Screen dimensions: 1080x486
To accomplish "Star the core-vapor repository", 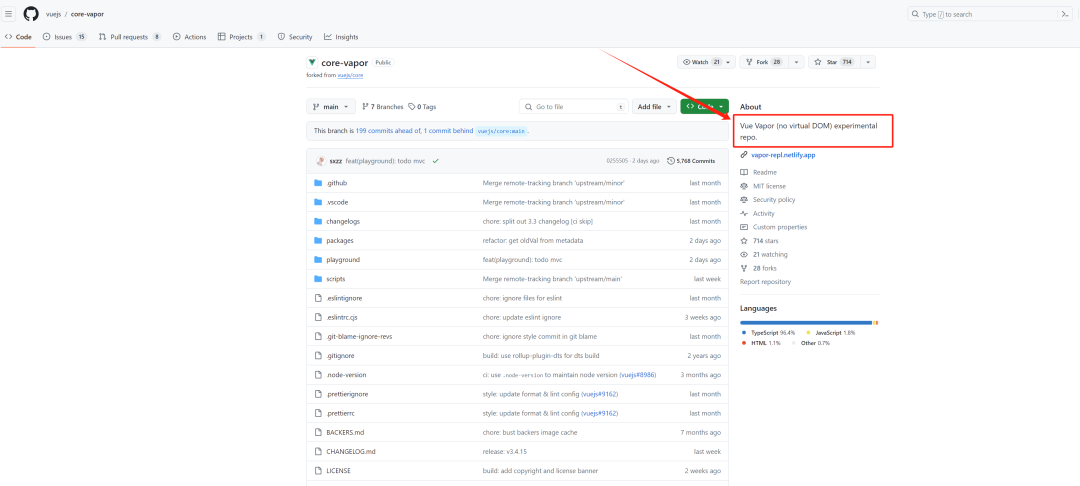I will (x=832, y=62).
